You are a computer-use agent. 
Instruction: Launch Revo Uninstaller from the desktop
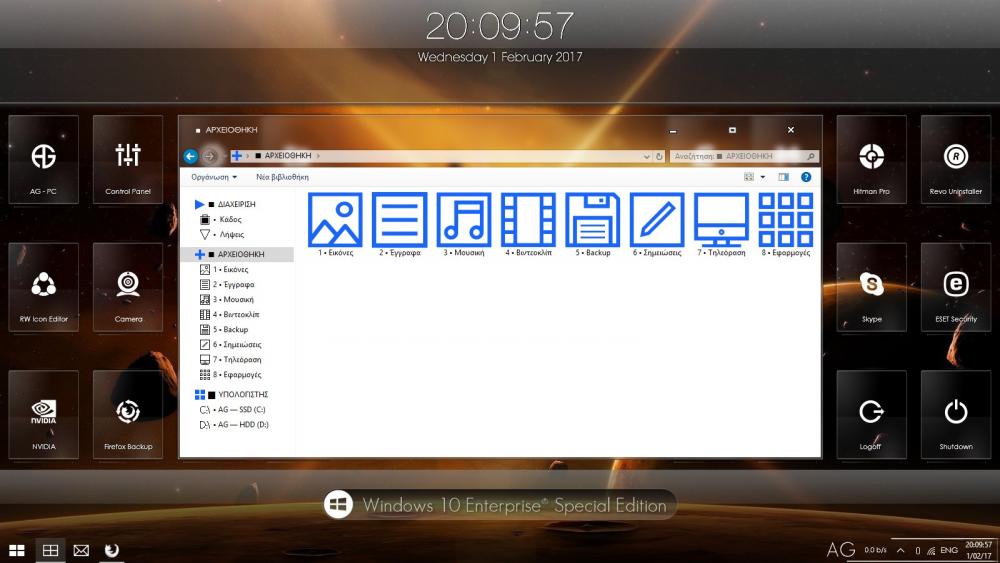tap(955, 159)
